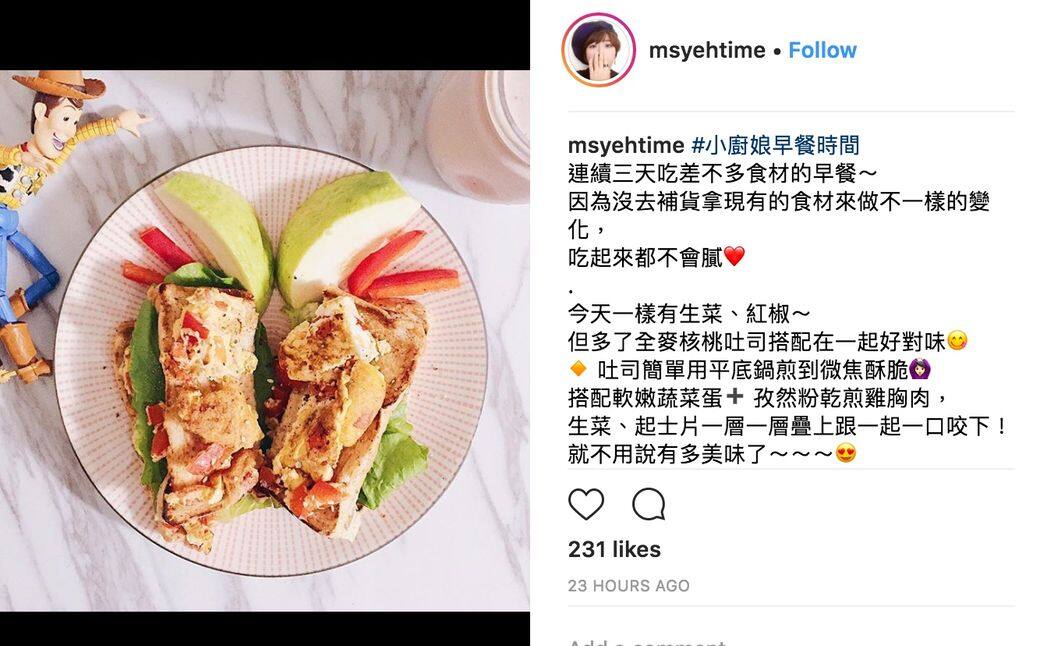The height and width of the screenshot is (646, 1040).
Task: Click the plus symbol before 孜然粉
Action: point(734,397)
